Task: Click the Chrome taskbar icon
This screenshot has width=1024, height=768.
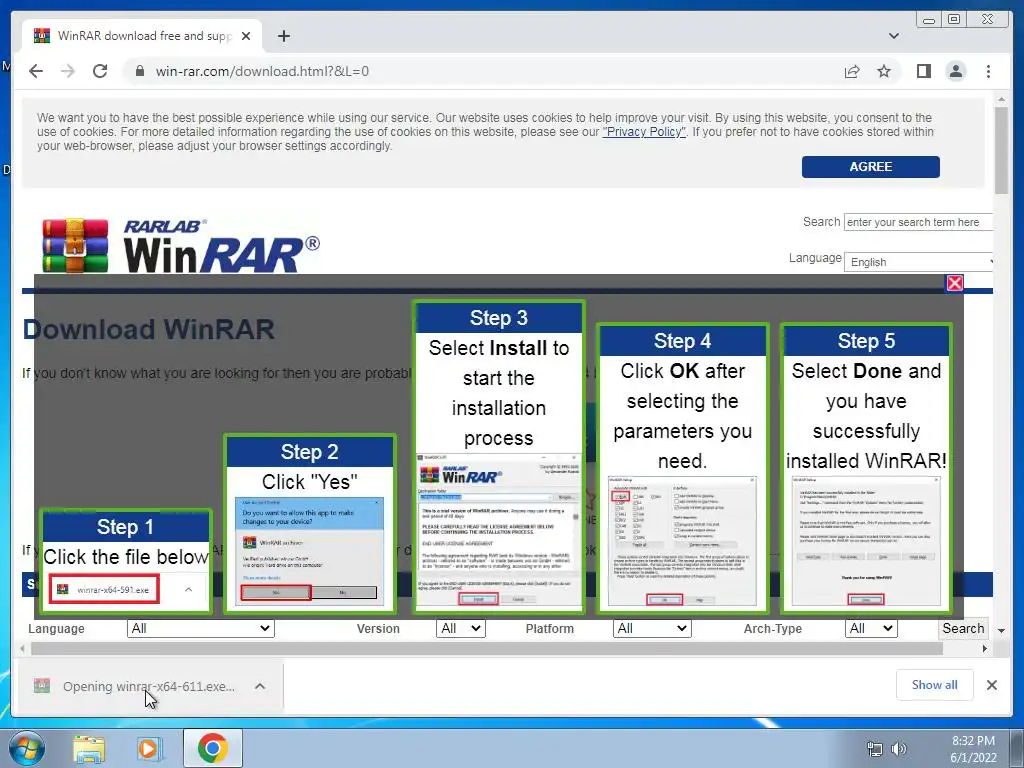Action: (212, 748)
